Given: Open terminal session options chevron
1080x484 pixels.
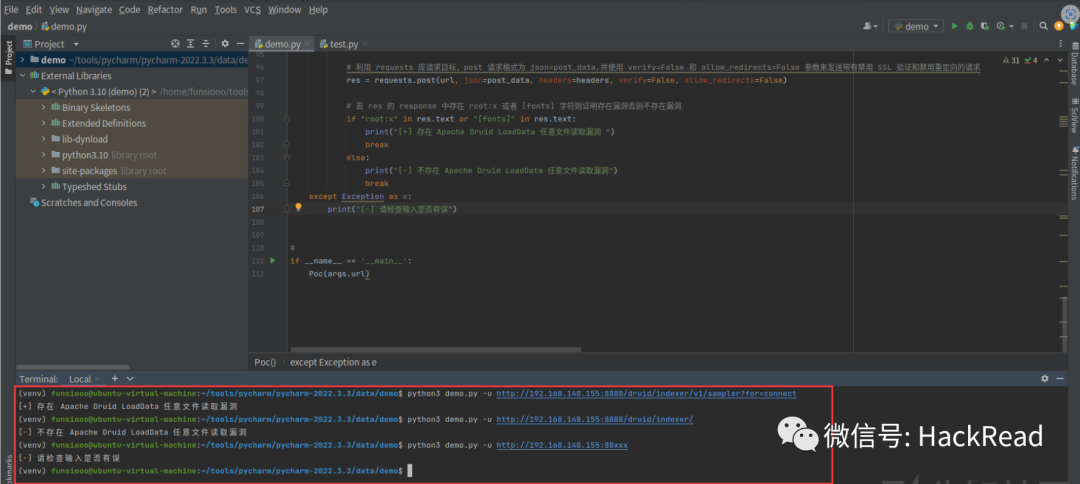Looking at the screenshot, I should pyautogui.click(x=130, y=379).
